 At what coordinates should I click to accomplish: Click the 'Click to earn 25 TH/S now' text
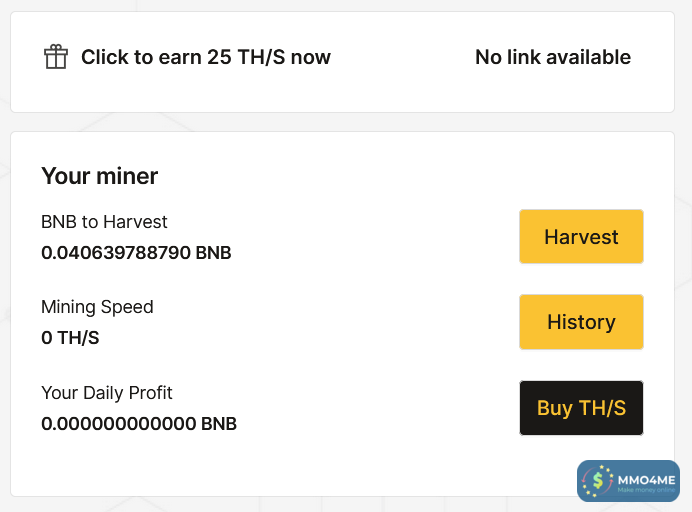click(x=205, y=57)
